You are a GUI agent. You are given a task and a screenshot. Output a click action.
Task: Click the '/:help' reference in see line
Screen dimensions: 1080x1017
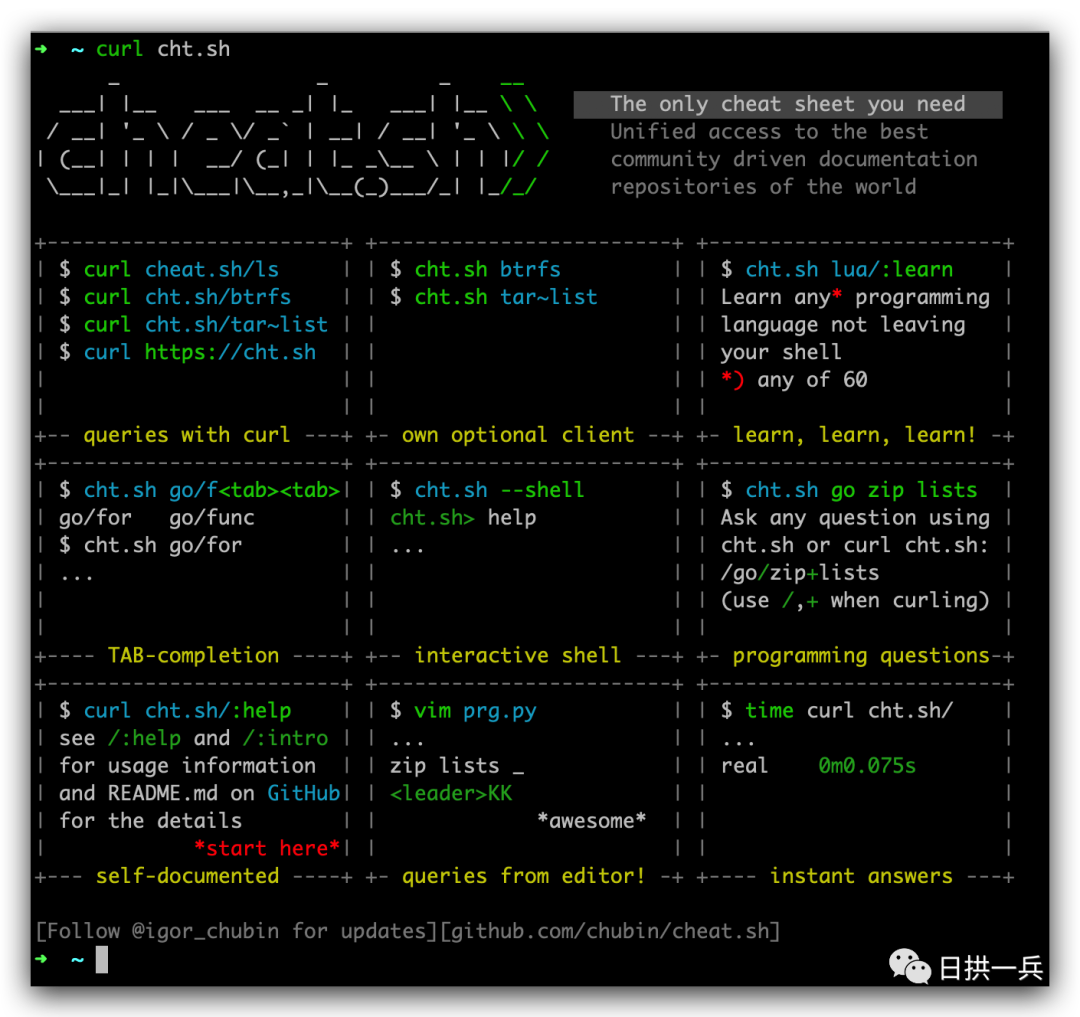coord(145,738)
